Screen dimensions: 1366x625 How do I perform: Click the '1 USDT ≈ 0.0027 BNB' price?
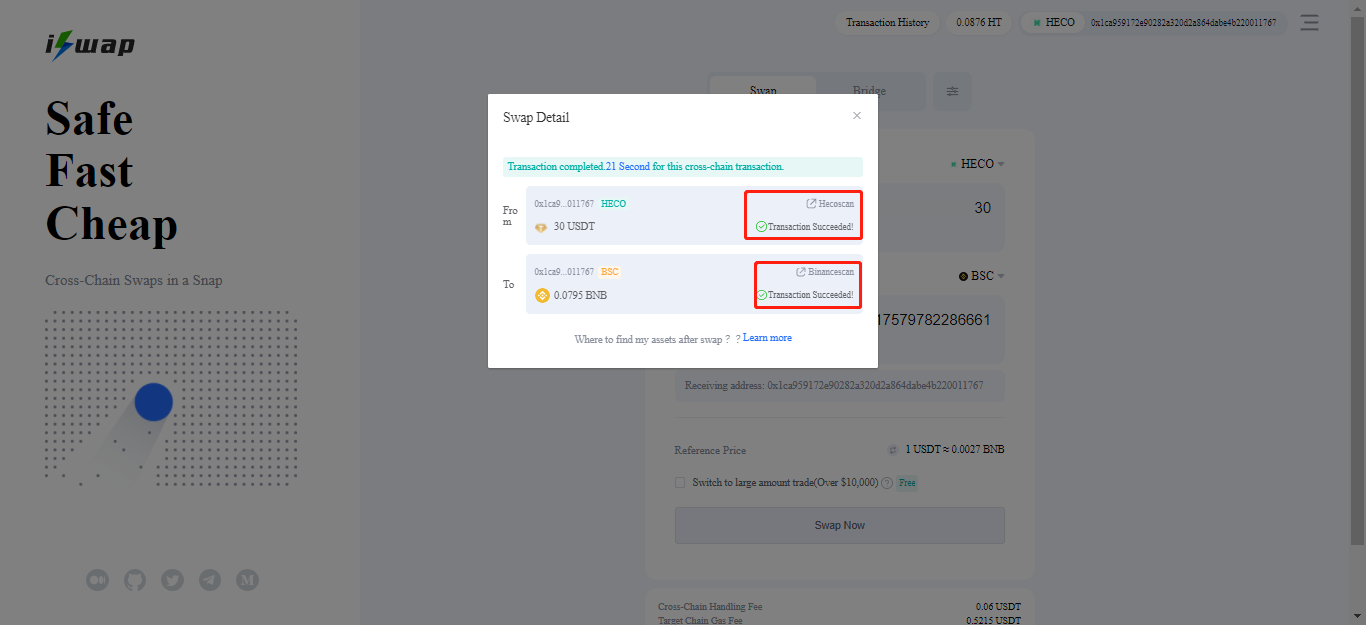click(955, 450)
